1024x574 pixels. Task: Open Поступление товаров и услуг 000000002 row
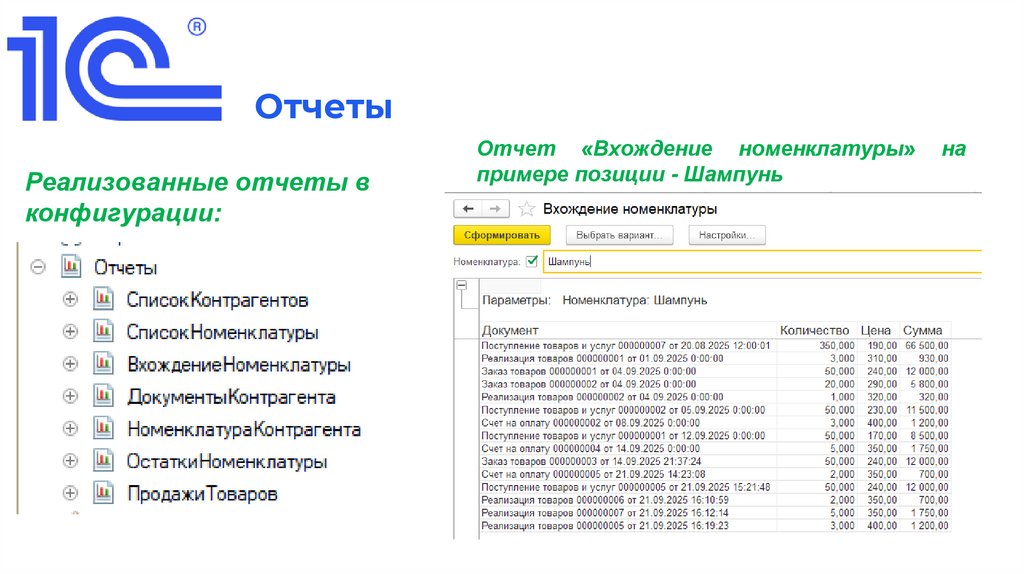(715, 410)
